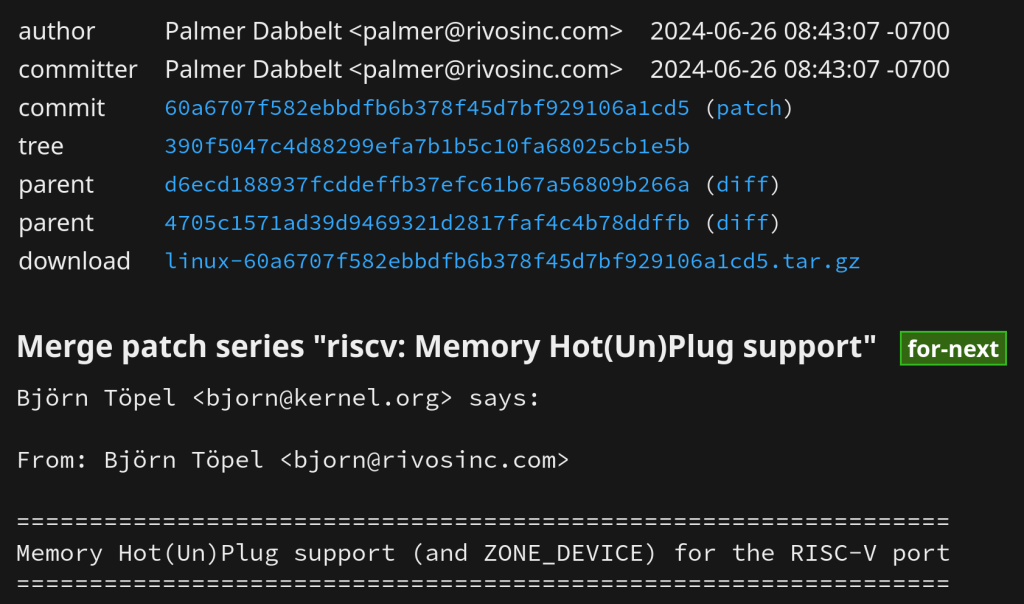
Task: Click the patch link beside commit hash
Action: point(748,108)
